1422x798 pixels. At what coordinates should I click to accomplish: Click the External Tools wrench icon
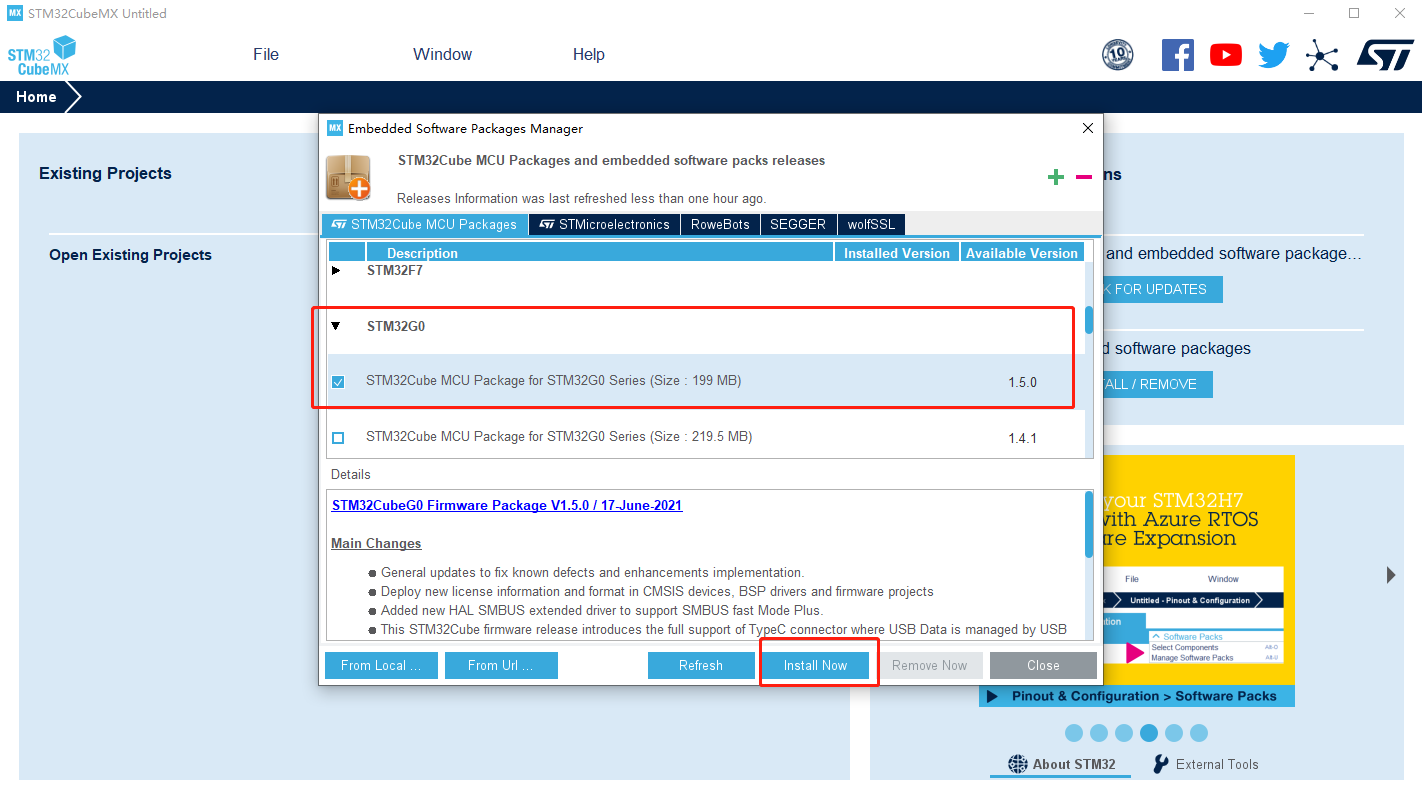click(1160, 764)
